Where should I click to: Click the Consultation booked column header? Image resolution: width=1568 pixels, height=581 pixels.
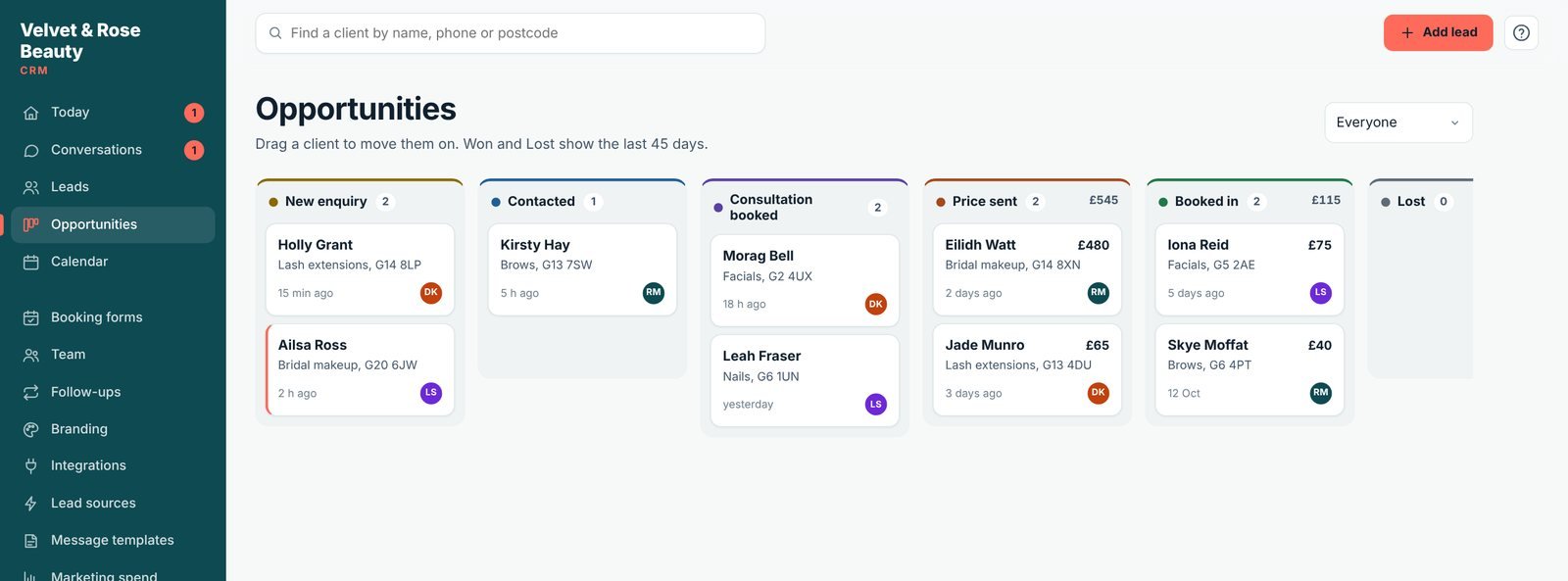tap(805, 207)
